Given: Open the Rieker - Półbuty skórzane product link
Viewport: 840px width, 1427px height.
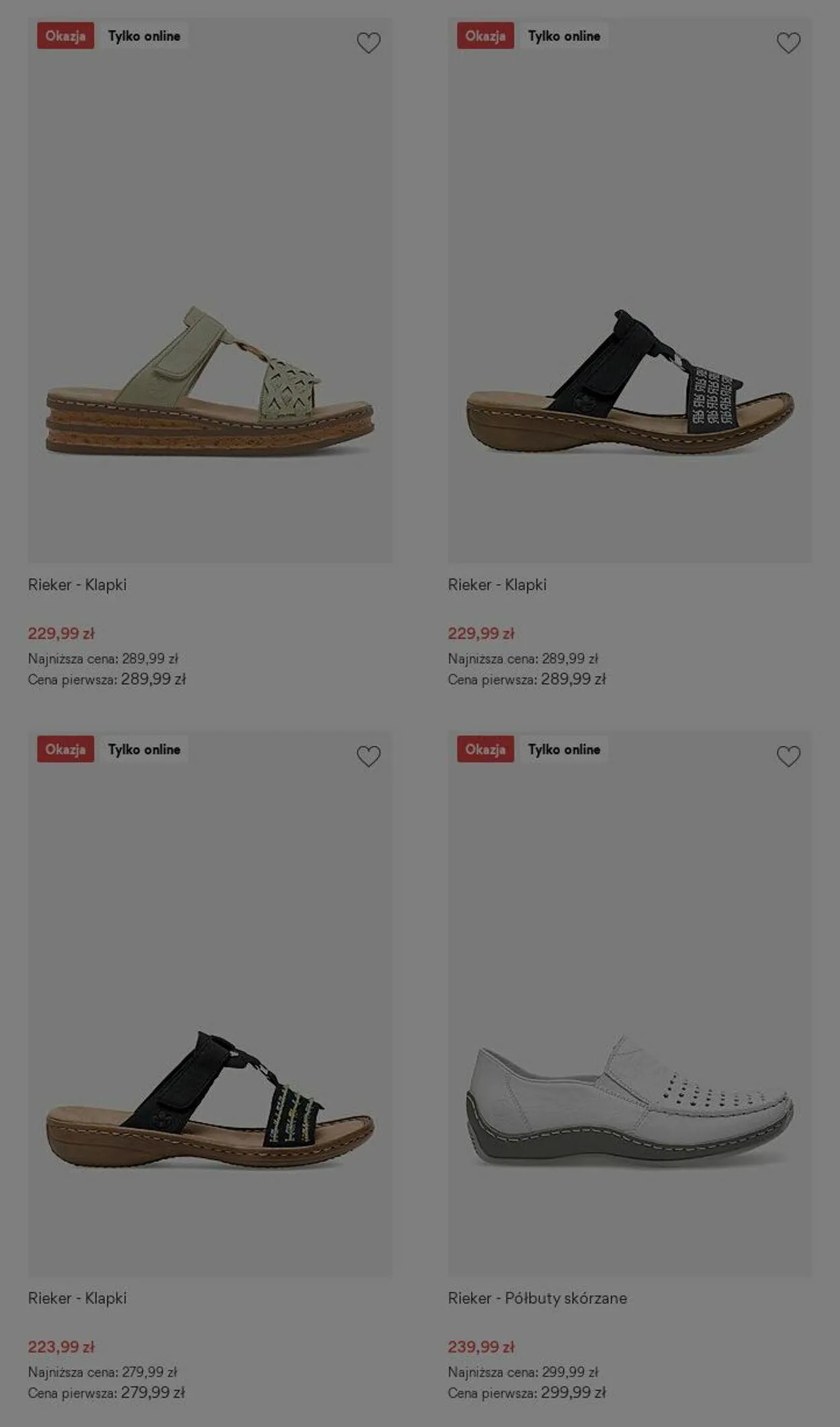Looking at the screenshot, I should (x=538, y=1298).
